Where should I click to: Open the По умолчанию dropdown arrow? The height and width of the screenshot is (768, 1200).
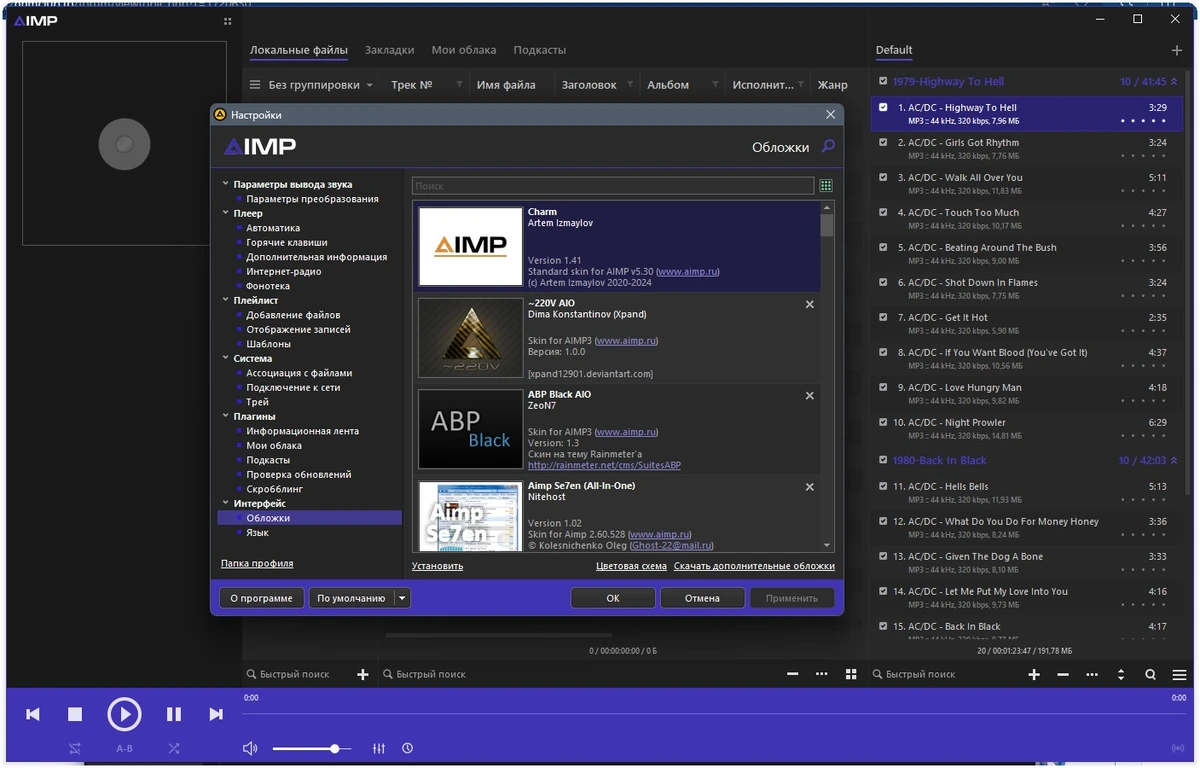coord(402,598)
